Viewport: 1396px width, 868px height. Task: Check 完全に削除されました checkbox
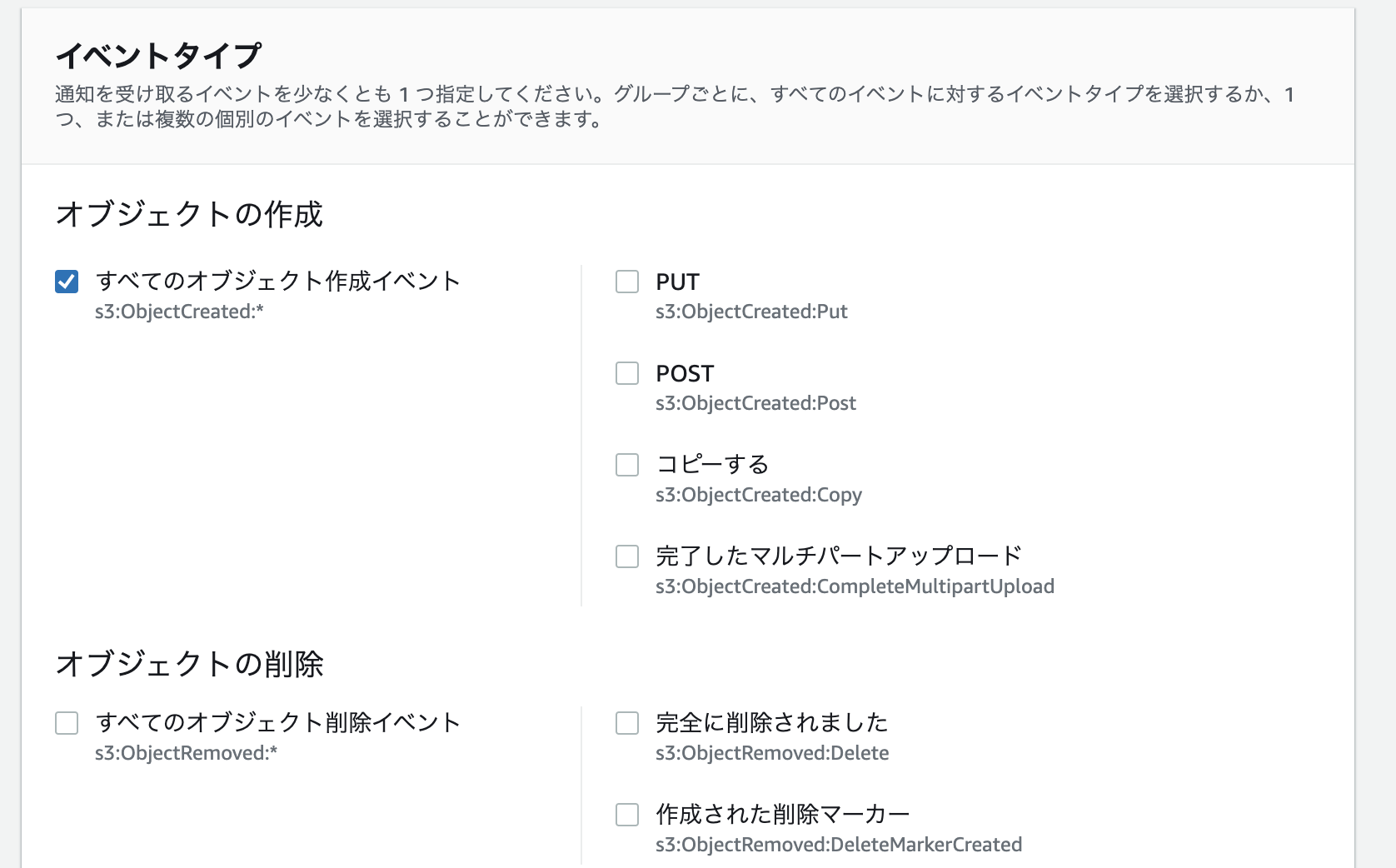click(626, 724)
